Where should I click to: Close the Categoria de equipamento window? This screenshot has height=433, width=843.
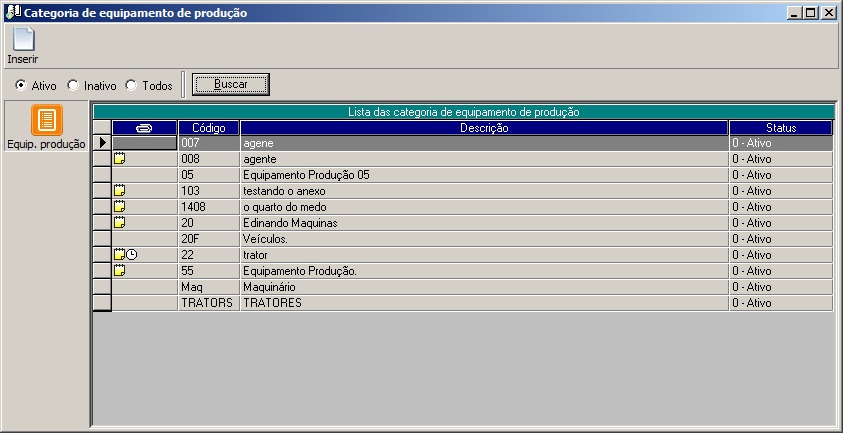click(x=828, y=13)
